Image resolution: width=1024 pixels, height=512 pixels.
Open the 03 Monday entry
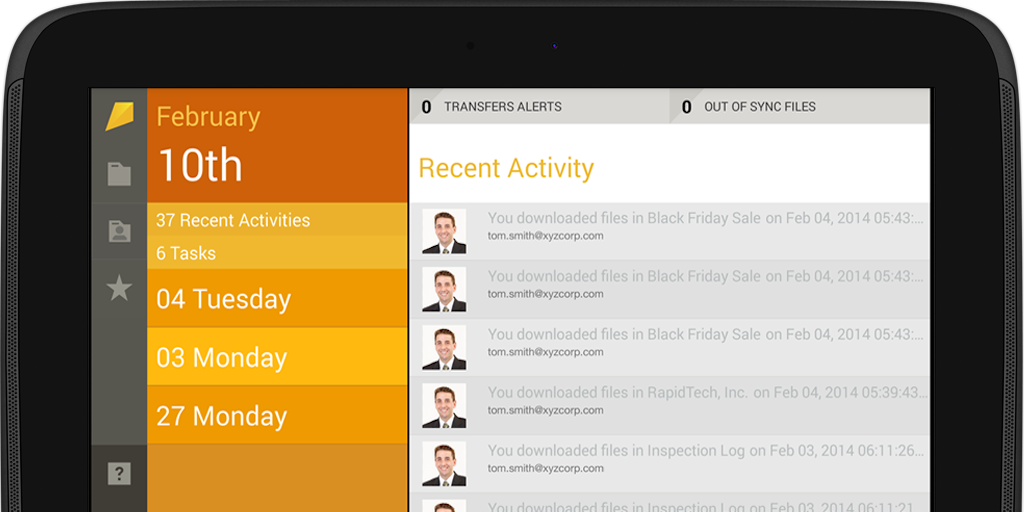point(277,357)
